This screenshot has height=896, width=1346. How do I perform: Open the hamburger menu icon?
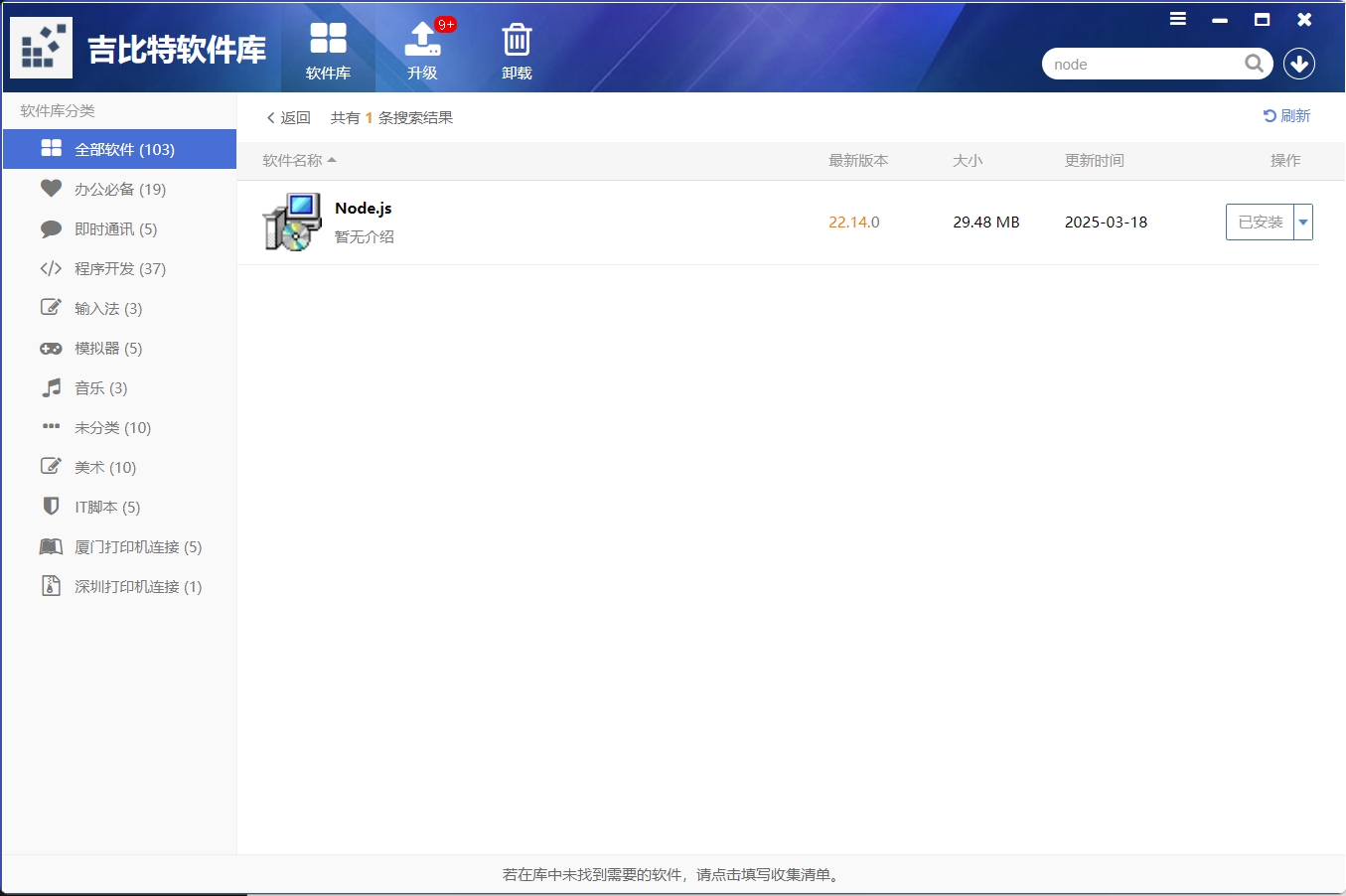point(1178,19)
